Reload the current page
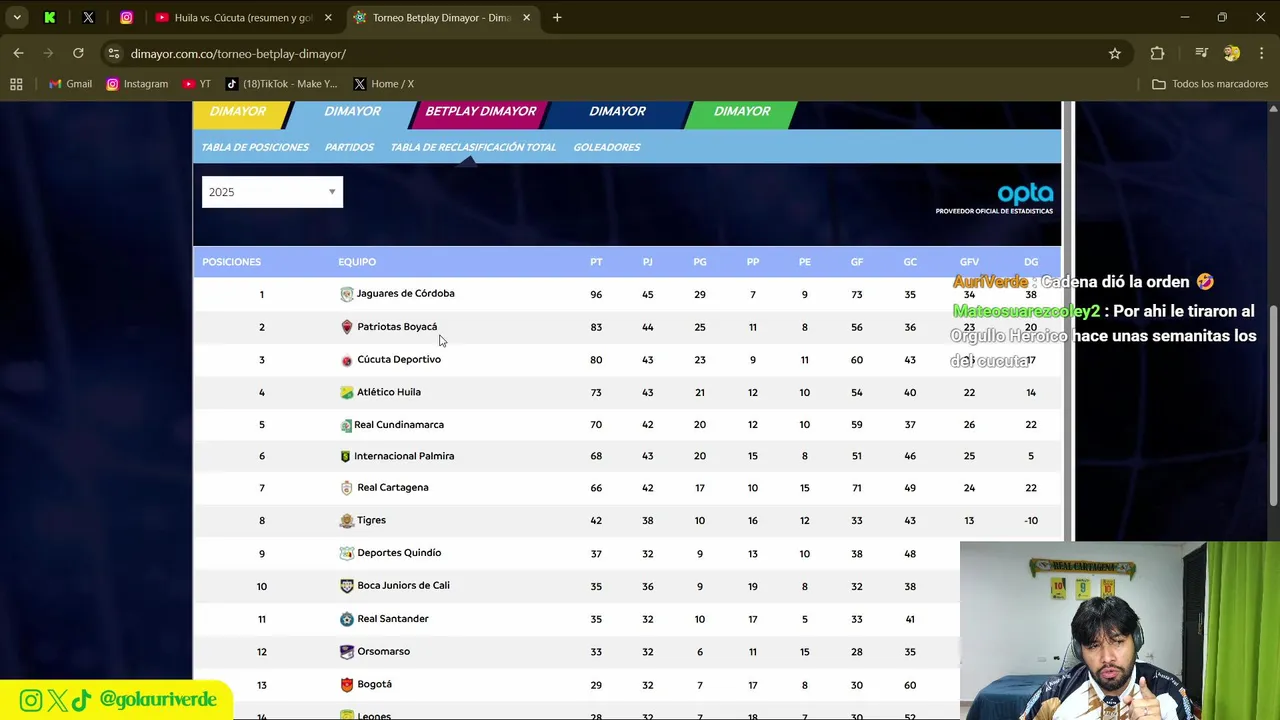The height and width of the screenshot is (720, 1280). (x=78, y=53)
